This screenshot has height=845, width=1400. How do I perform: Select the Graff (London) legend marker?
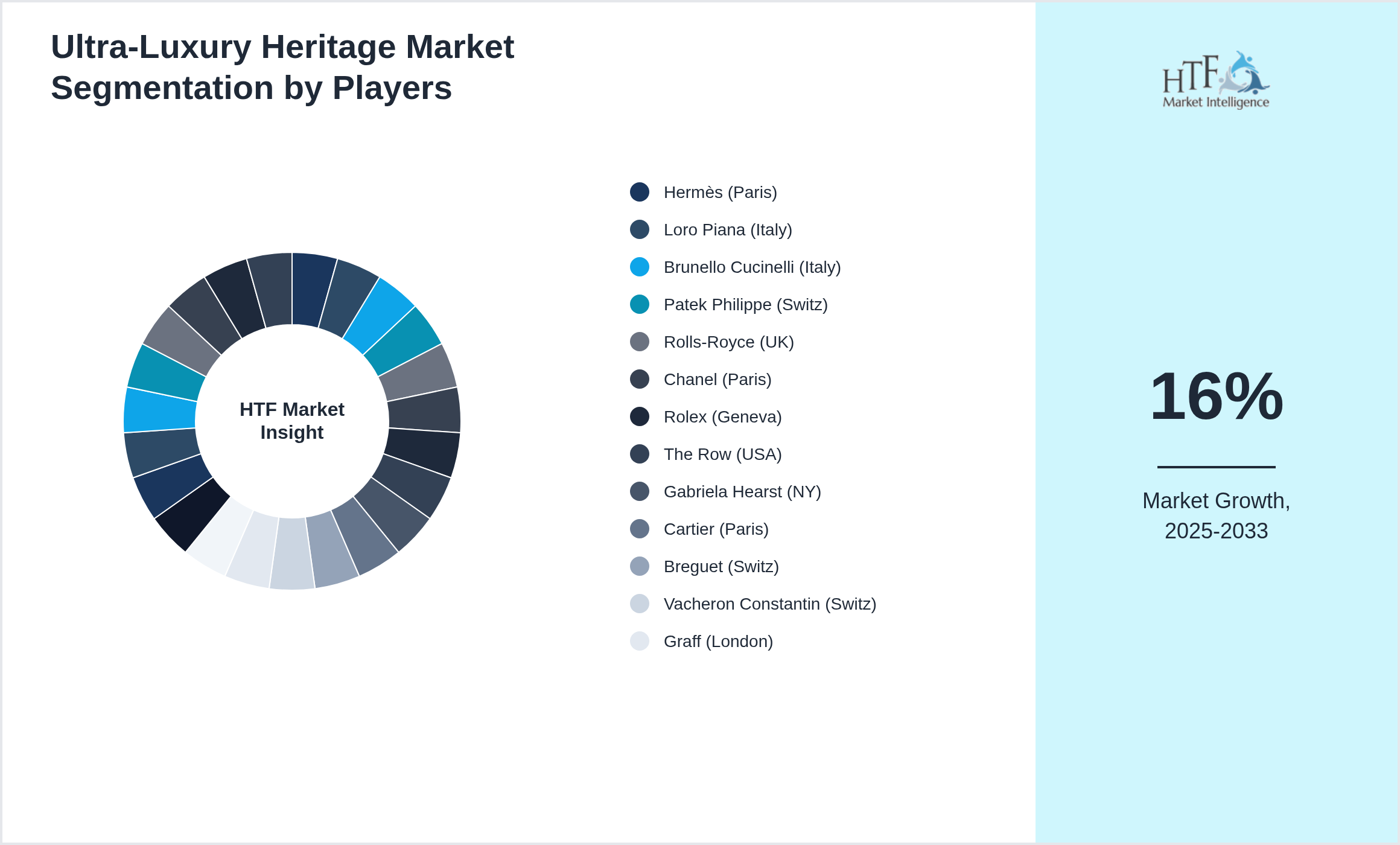pos(638,641)
